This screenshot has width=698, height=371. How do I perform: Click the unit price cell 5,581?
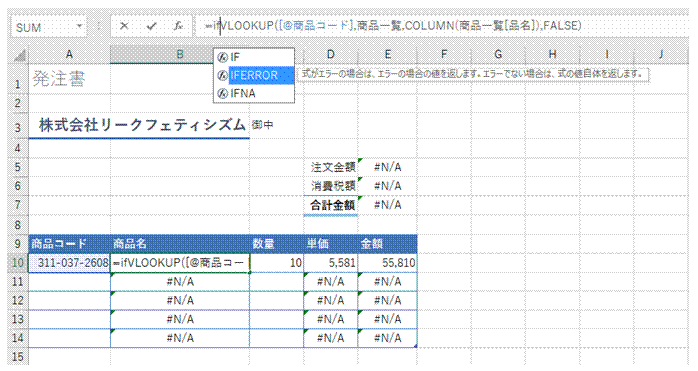331,263
